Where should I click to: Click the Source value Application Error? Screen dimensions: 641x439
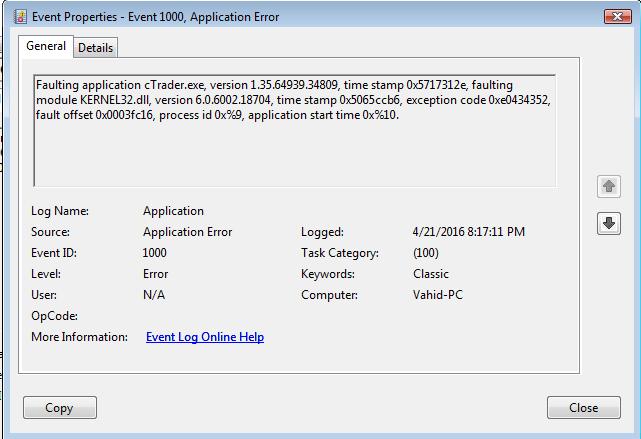point(187,232)
